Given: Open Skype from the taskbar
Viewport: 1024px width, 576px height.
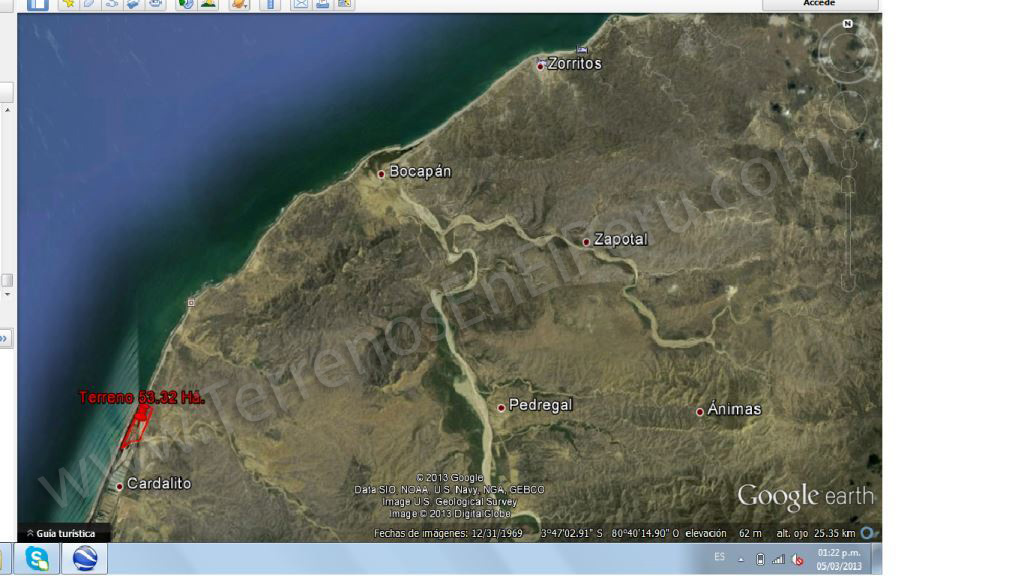Looking at the screenshot, I should (x=38, y=558).
